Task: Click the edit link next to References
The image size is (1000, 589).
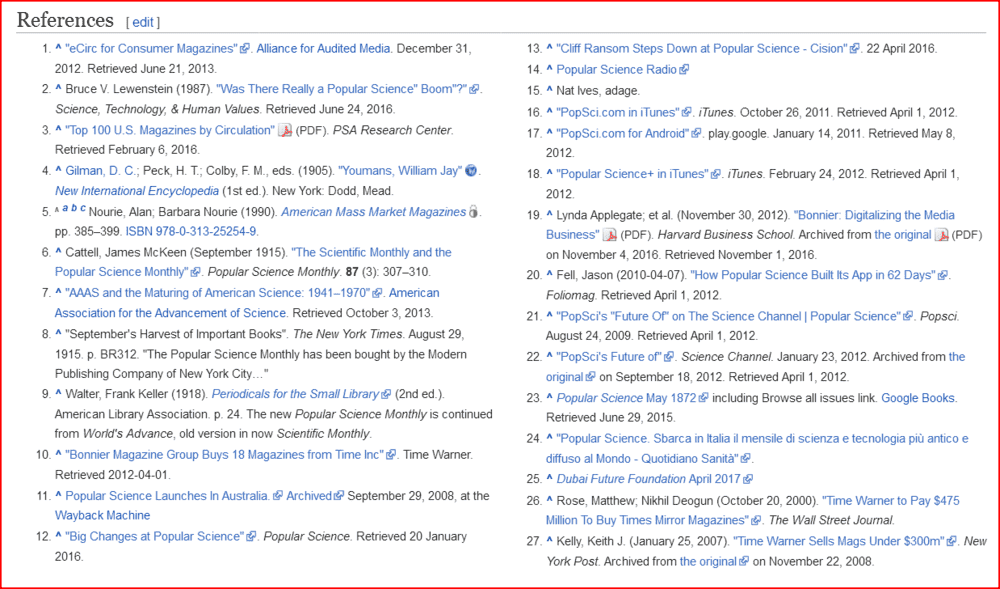Action: click(143, 22)
